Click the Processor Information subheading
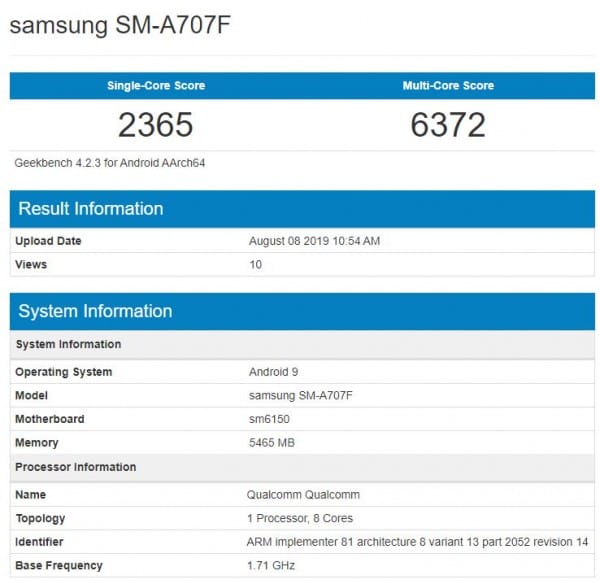 (x=75, y=467)
